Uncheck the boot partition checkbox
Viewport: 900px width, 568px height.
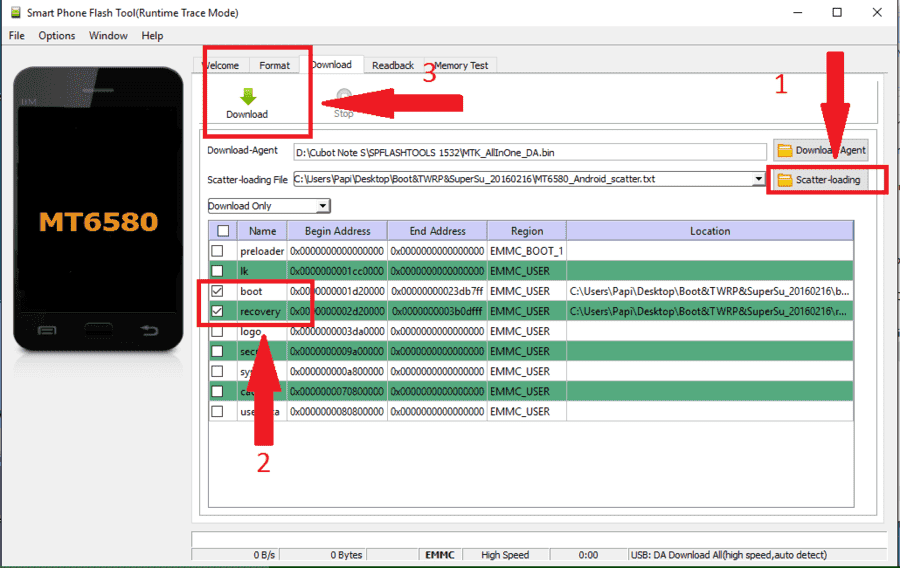click(x=217, y=291)
